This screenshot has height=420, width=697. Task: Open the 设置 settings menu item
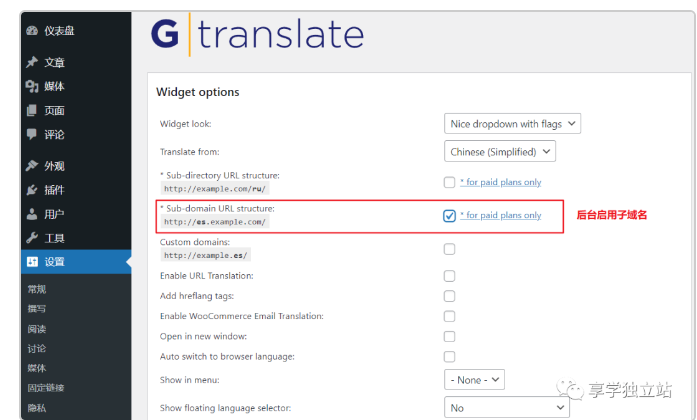pos(54,262)
